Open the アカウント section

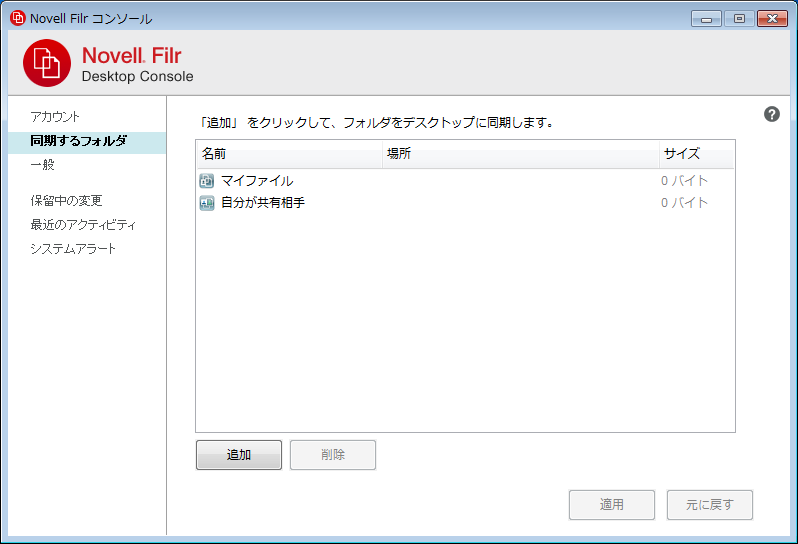tap(55, 117)
